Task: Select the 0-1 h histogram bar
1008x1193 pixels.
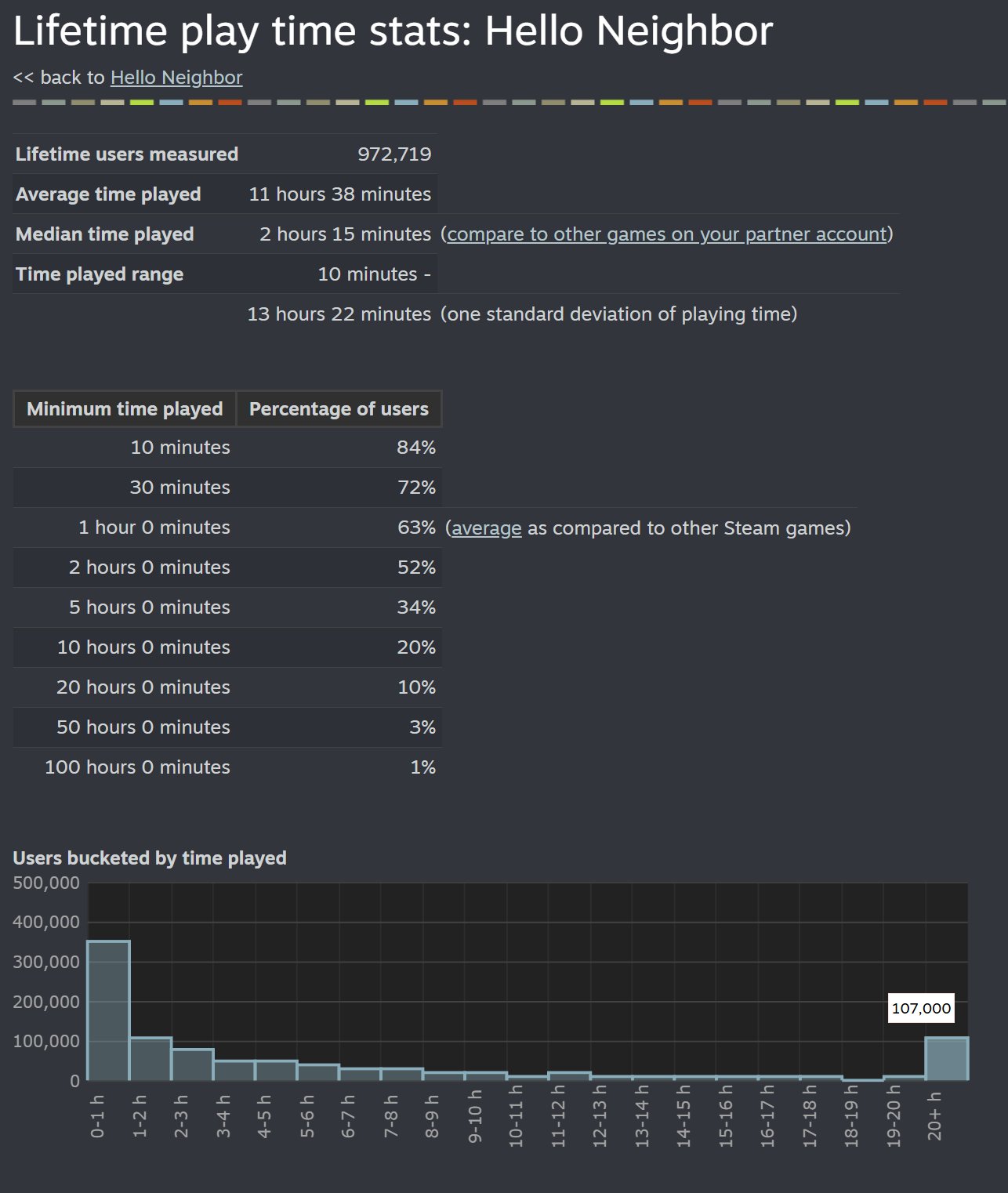Action: [108, 1011]
